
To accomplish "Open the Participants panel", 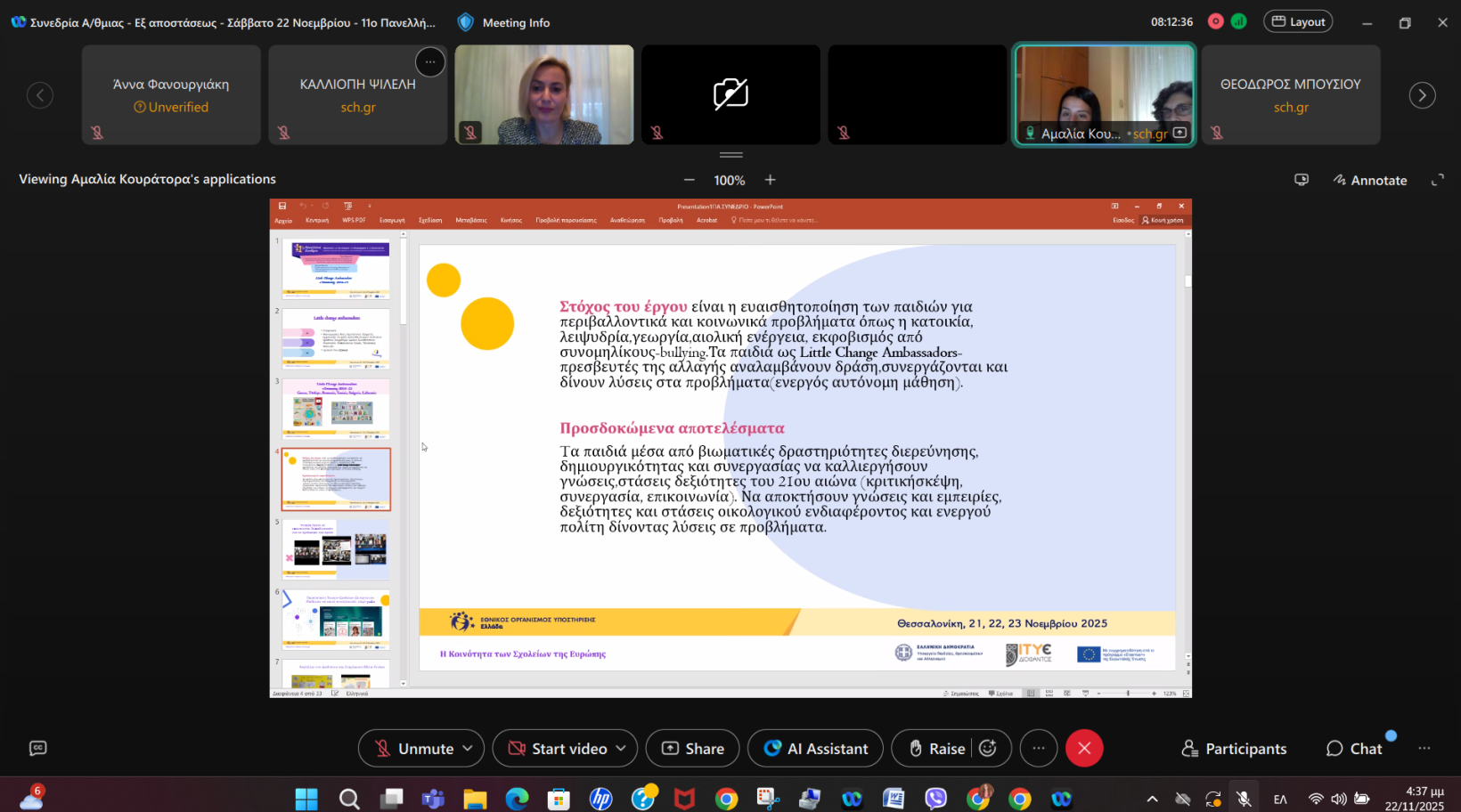I will [1233, 749].
